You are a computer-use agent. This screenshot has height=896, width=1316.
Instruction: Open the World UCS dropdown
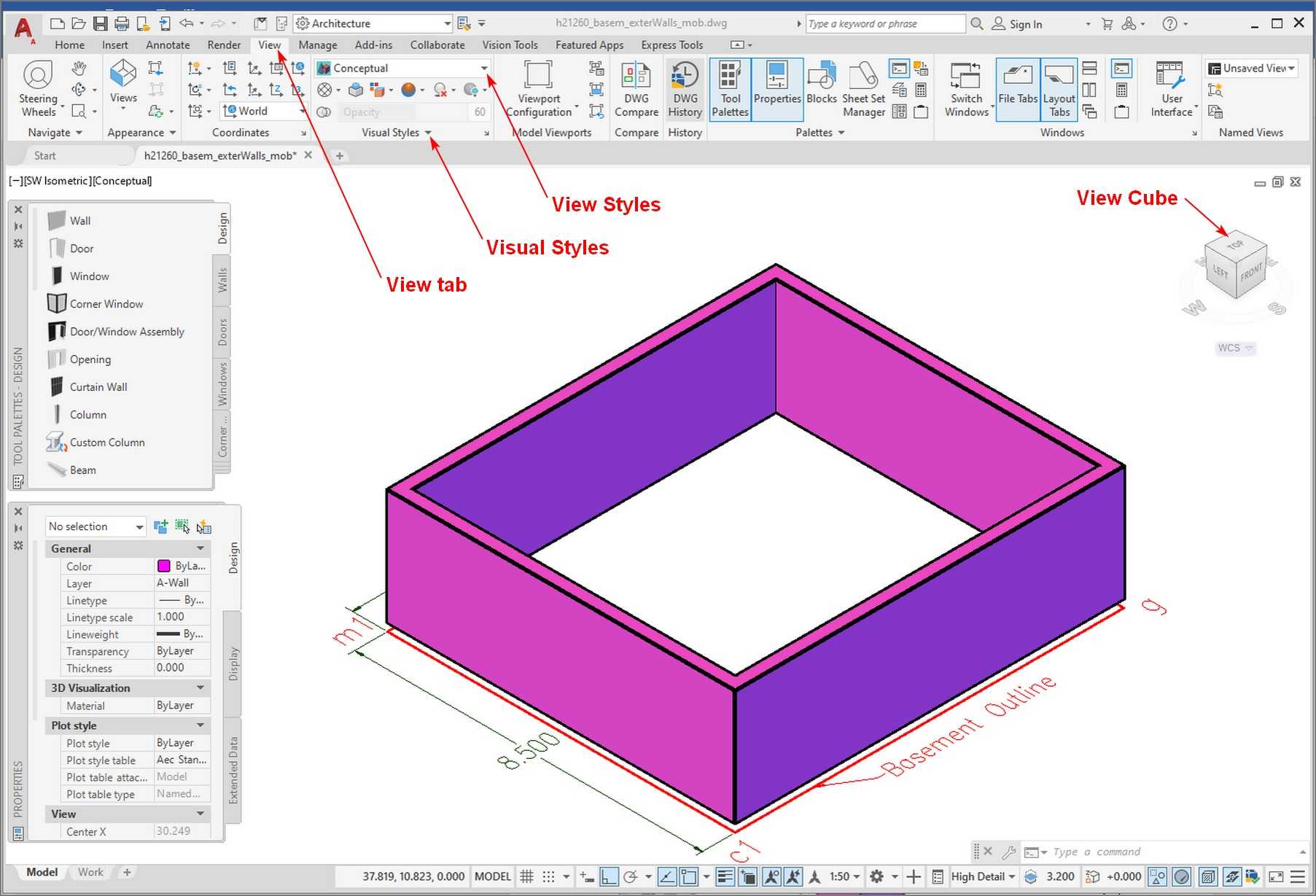coord(264,111)
